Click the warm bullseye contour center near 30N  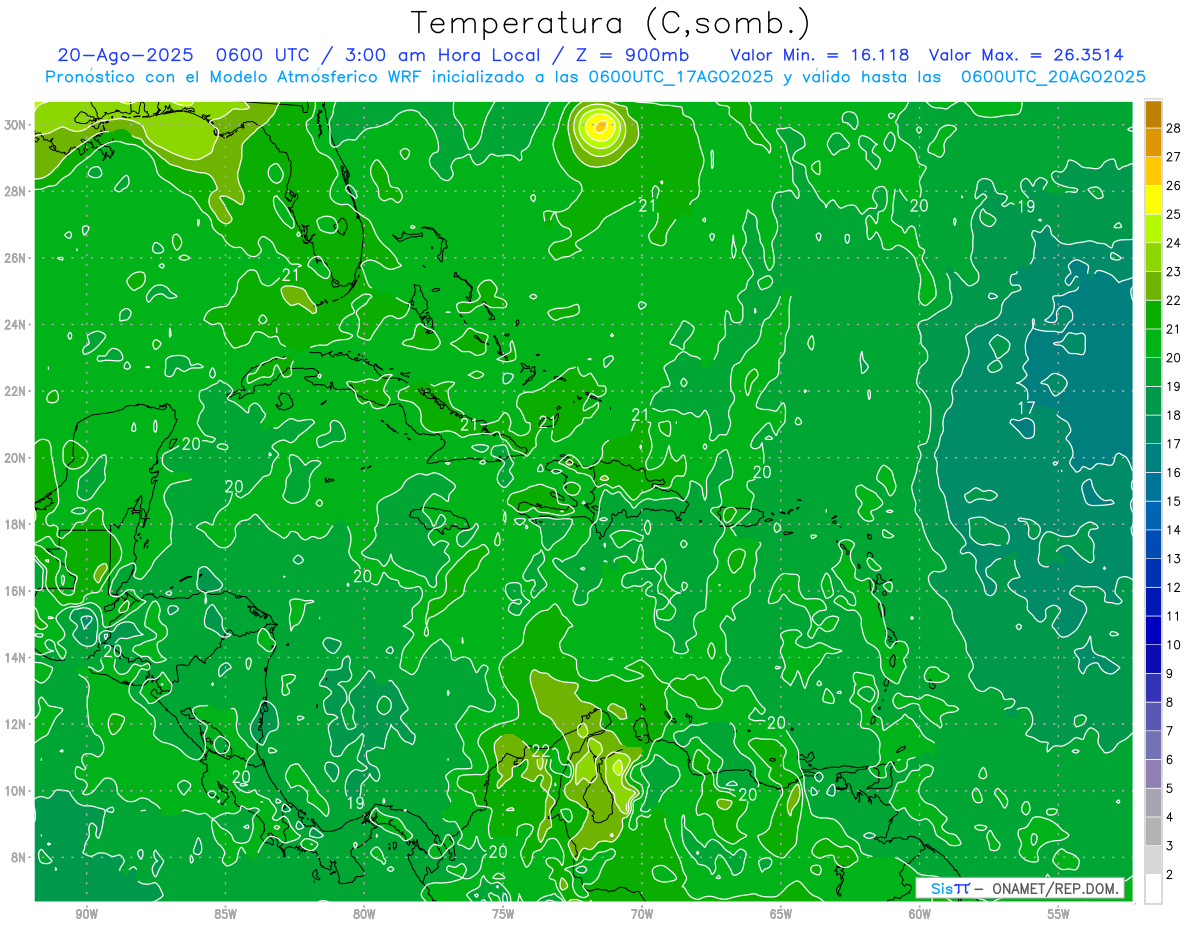pos(599,126)
